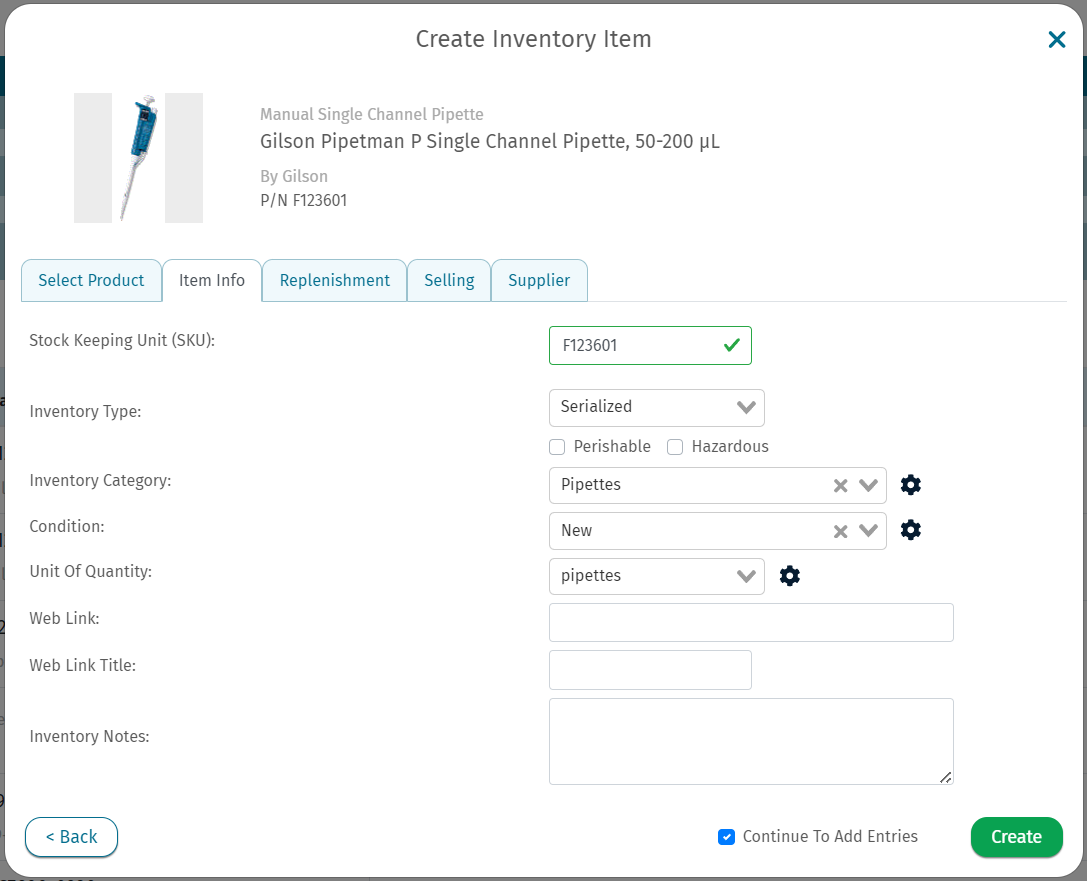Open the Replenishment tab

click(334, 280)
